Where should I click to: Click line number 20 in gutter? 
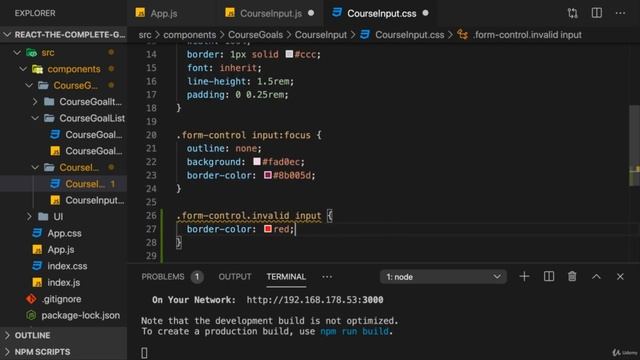151,135
